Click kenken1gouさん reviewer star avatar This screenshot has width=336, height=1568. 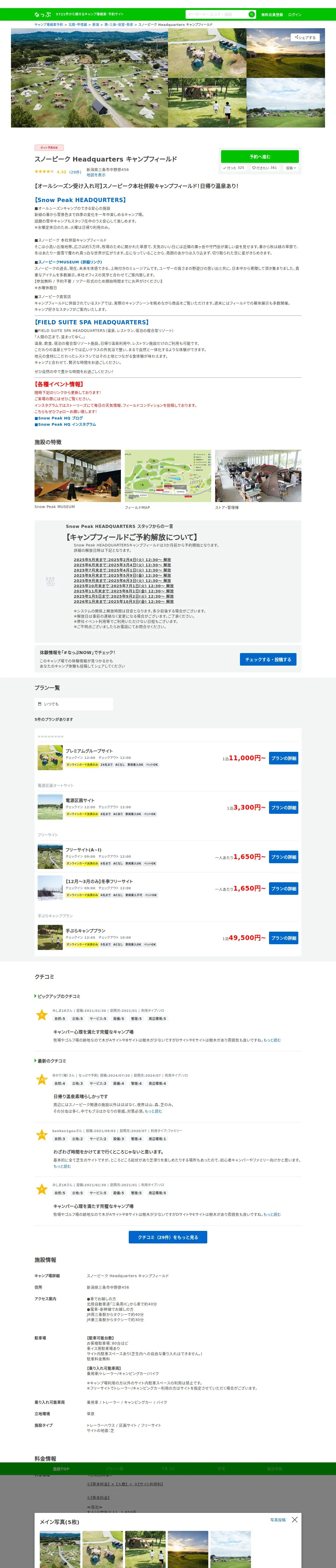41,1135
